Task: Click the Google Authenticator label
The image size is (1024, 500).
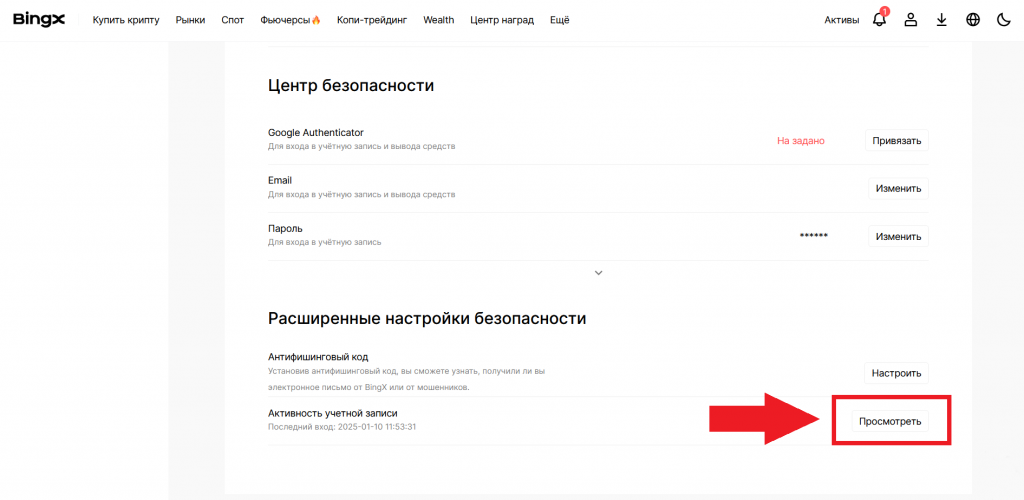Action: click(x=316, y=133)
